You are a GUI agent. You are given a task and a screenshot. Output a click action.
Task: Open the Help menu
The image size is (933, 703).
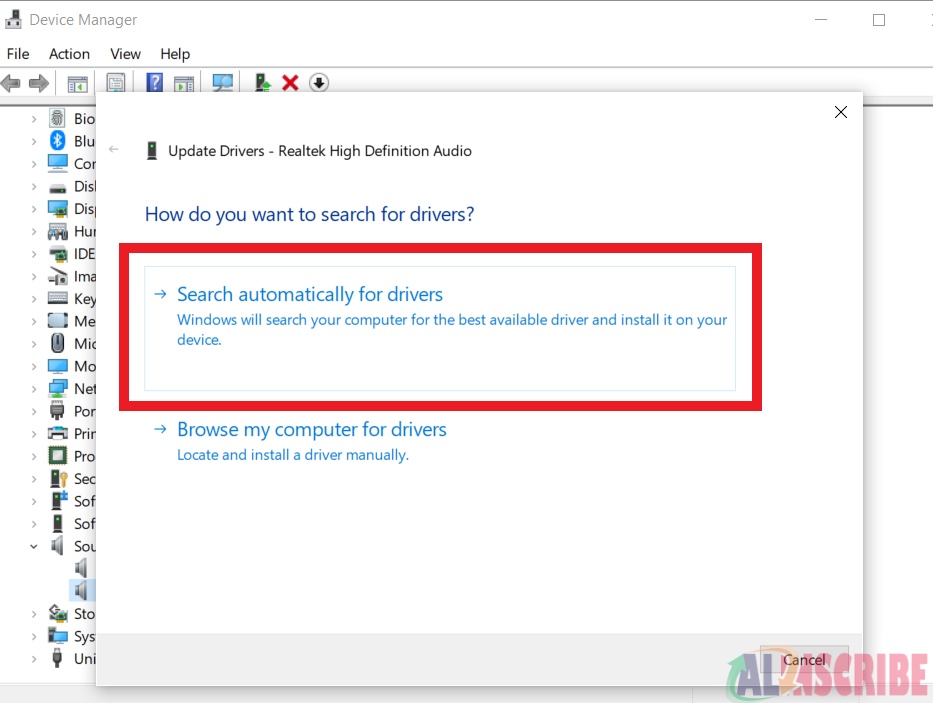pyautogui.click(x=175, y=54)
